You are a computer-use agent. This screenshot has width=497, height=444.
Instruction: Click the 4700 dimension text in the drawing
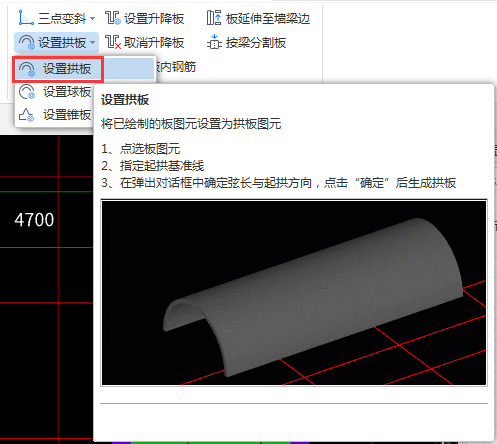(34, 220)
